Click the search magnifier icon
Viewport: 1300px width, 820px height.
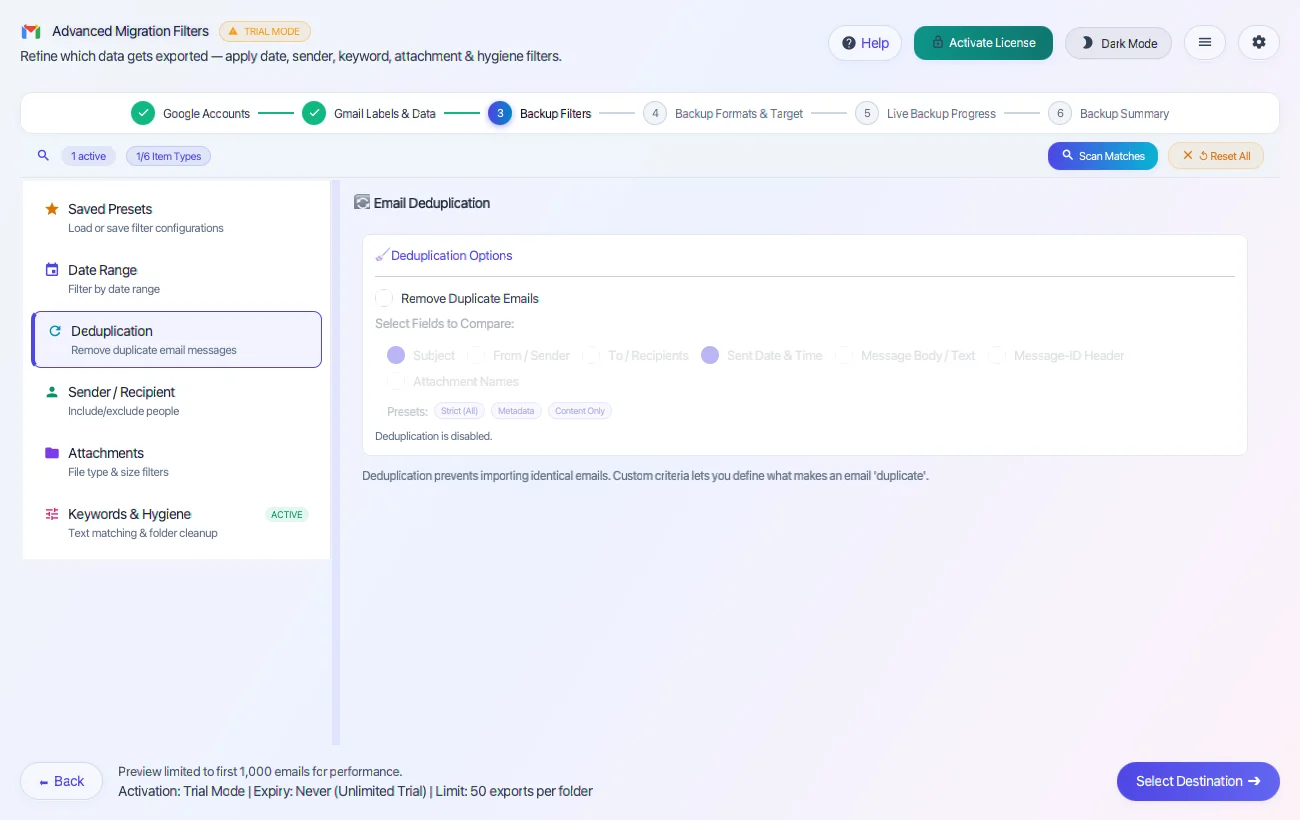point(43,156)
